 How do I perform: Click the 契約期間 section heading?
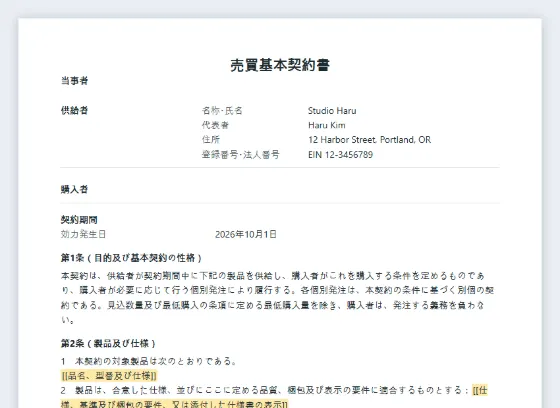pos(79,220)
